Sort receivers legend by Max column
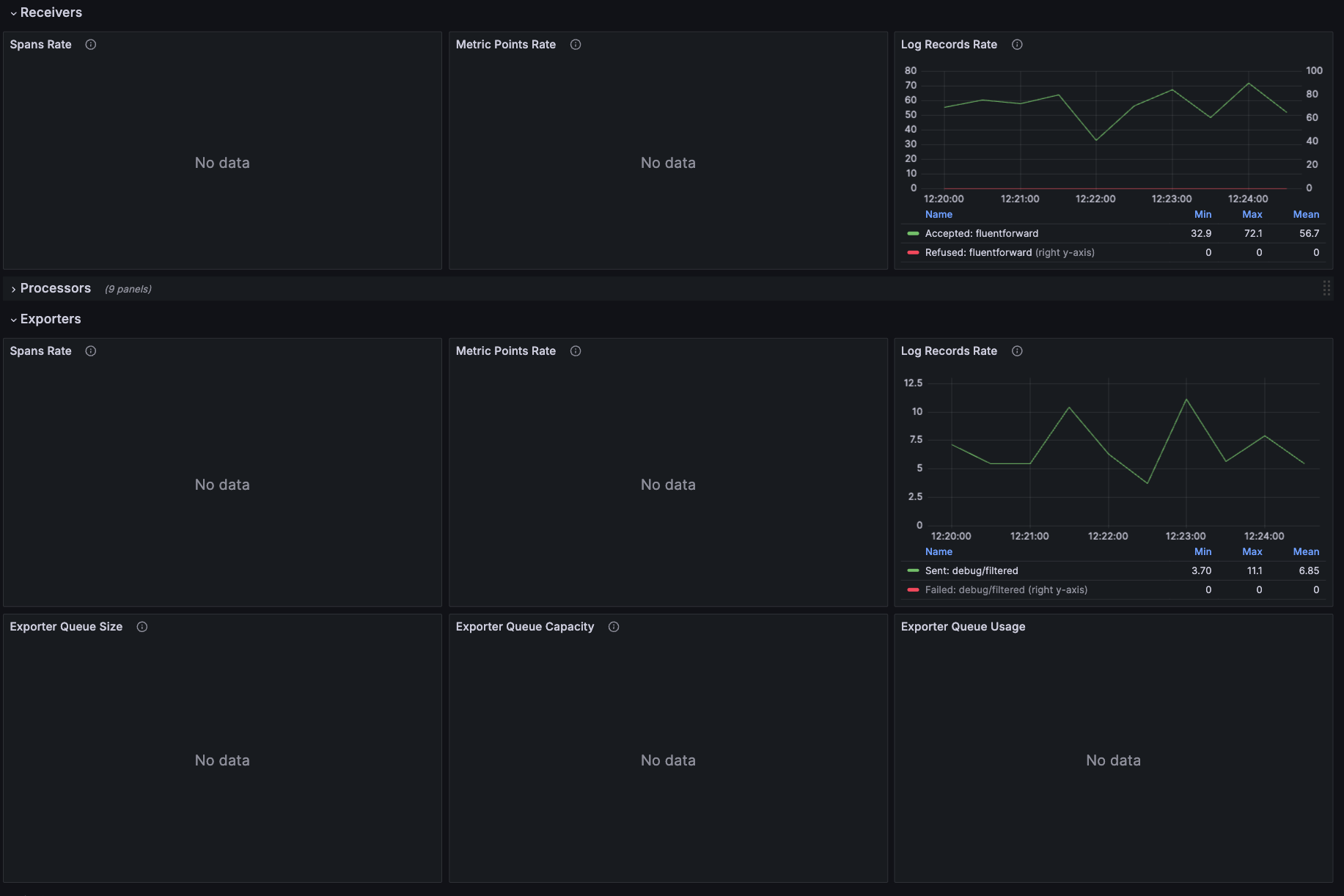This screenshot has height=896, width=1344. coord(1252,215)
